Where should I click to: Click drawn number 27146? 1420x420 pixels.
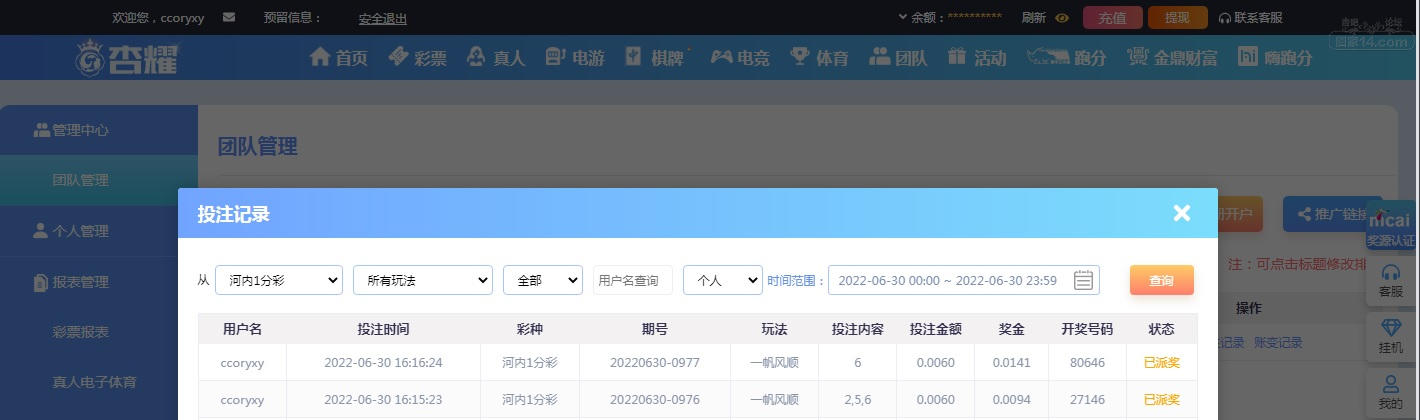pos(1087,399)
